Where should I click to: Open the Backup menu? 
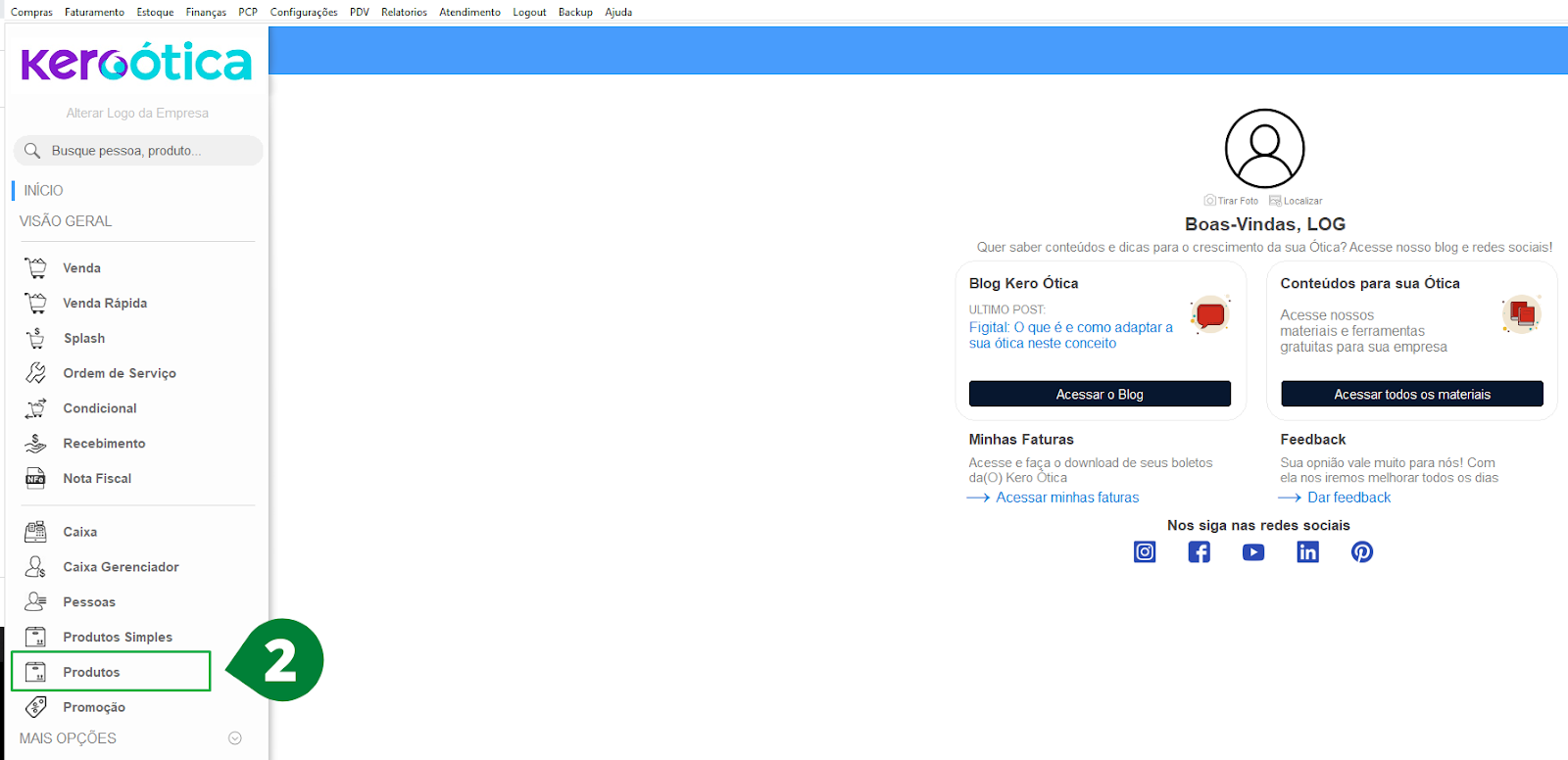575,12
